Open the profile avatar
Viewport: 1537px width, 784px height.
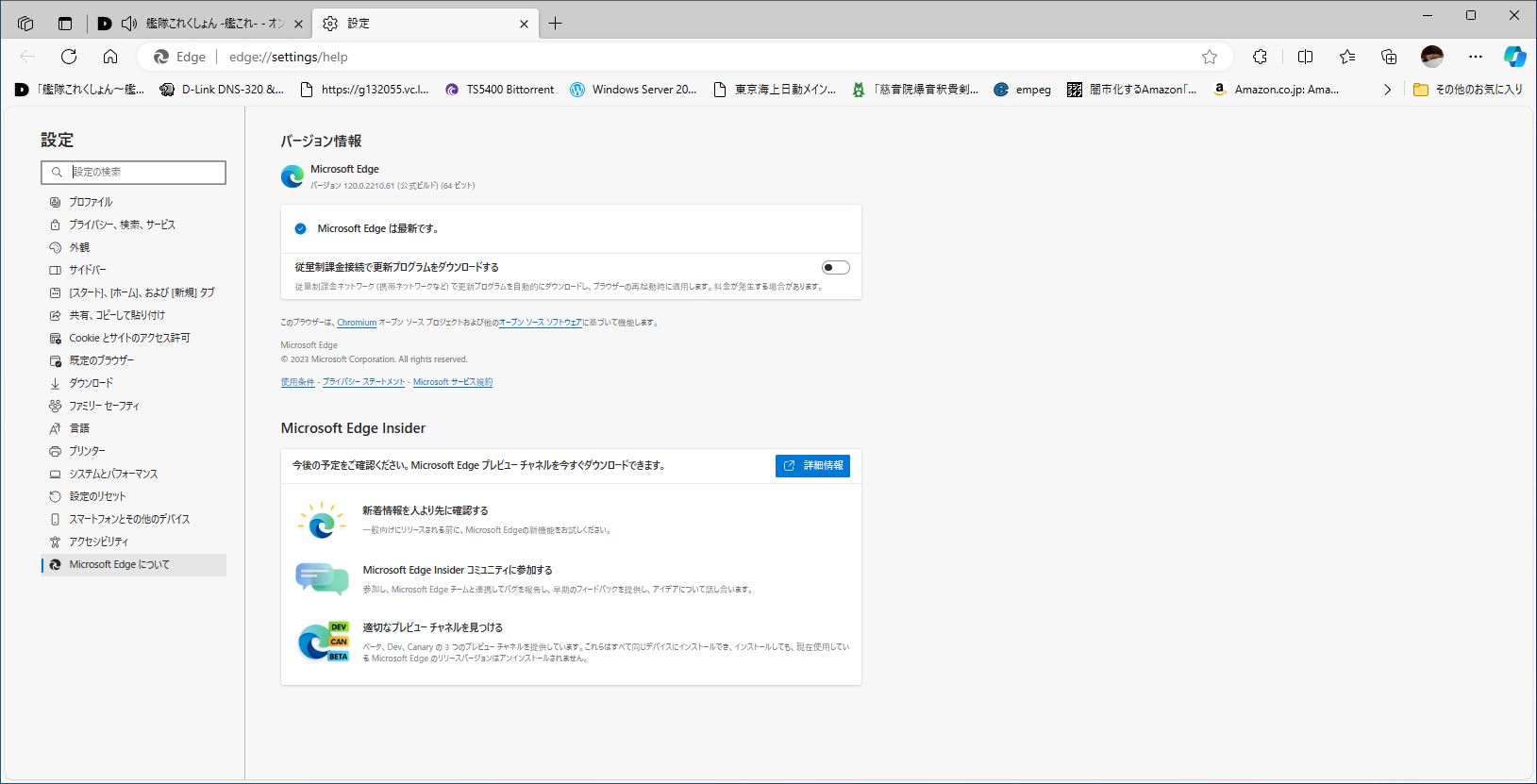pyautogui.click(x=1432, y=57)
